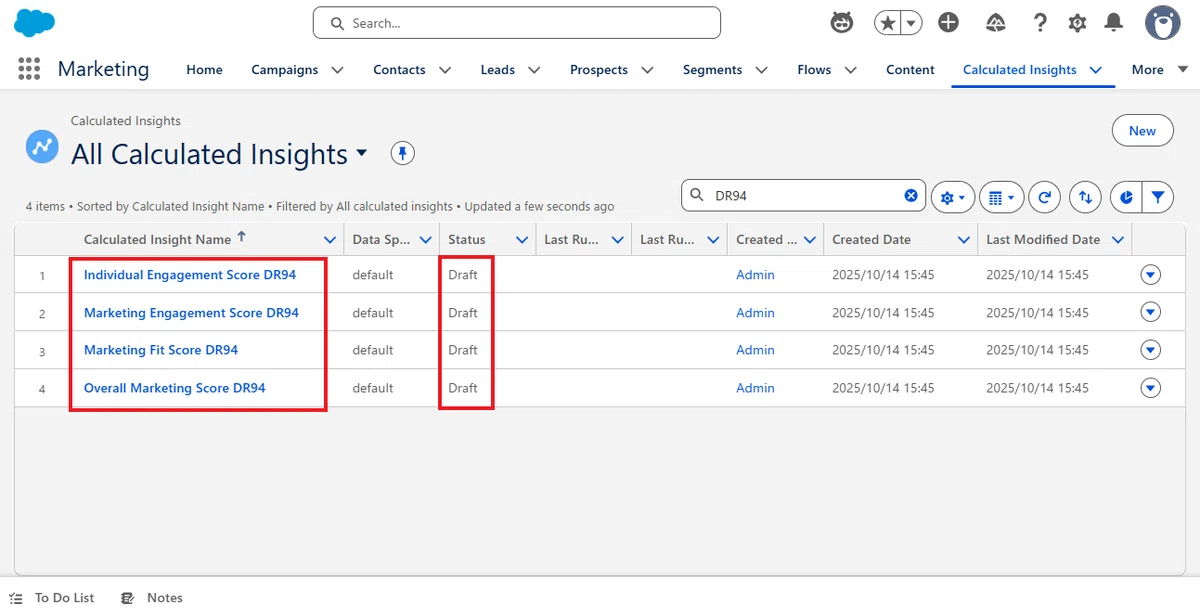
Task: Sort by the Created Date column header
Action: tap(871, 240)
